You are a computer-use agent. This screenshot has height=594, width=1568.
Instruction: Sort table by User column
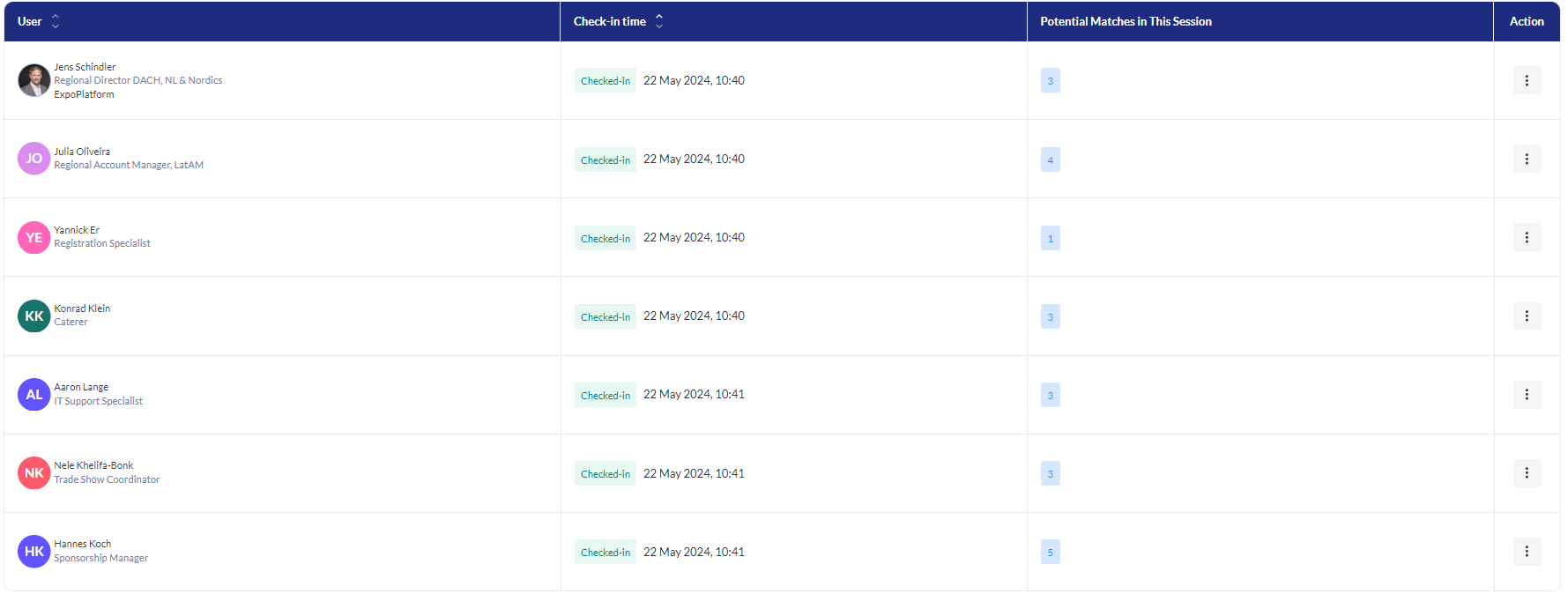tap(56, 21)
